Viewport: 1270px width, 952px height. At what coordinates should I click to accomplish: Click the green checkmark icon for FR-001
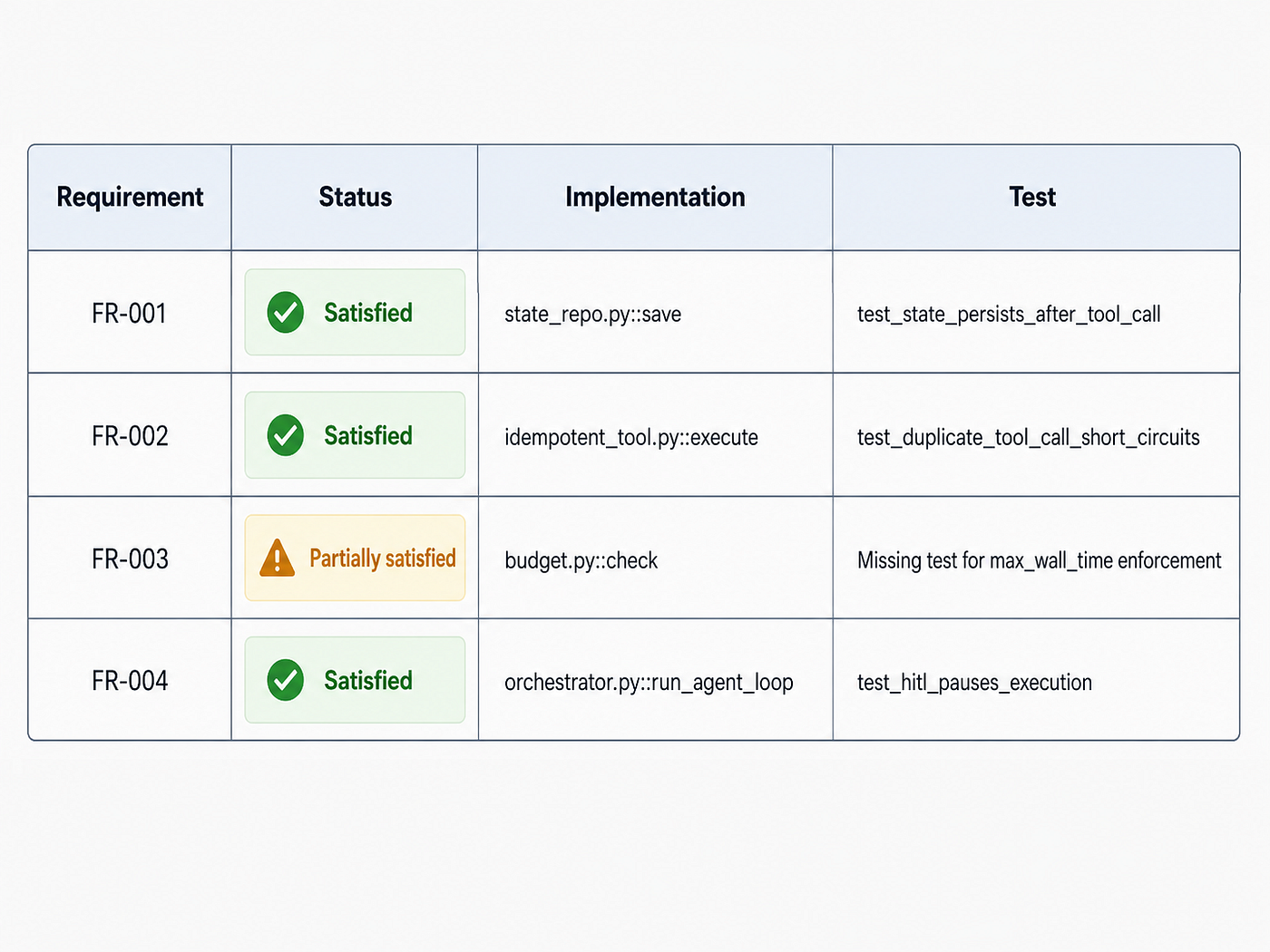click(x=286, y=313)
